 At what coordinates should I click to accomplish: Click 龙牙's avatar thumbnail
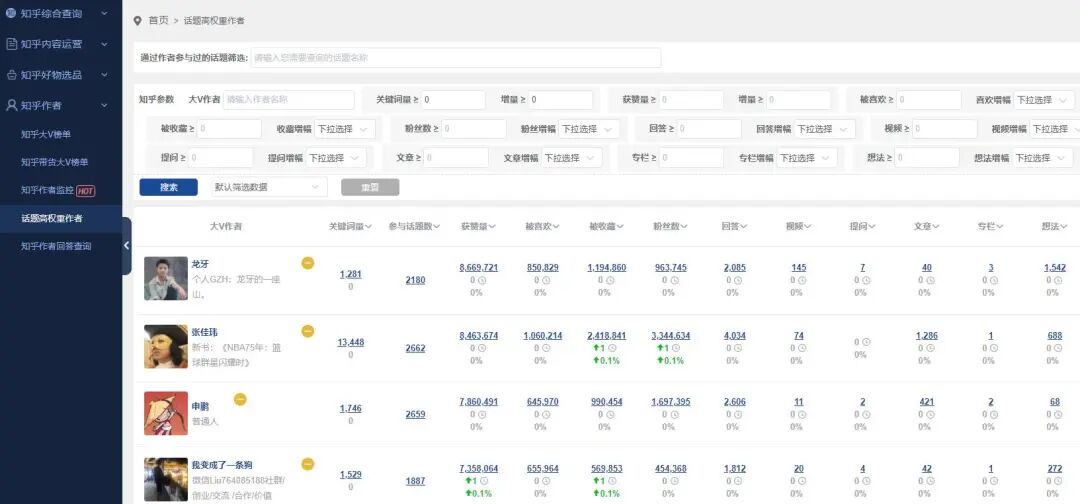(166, 278)
